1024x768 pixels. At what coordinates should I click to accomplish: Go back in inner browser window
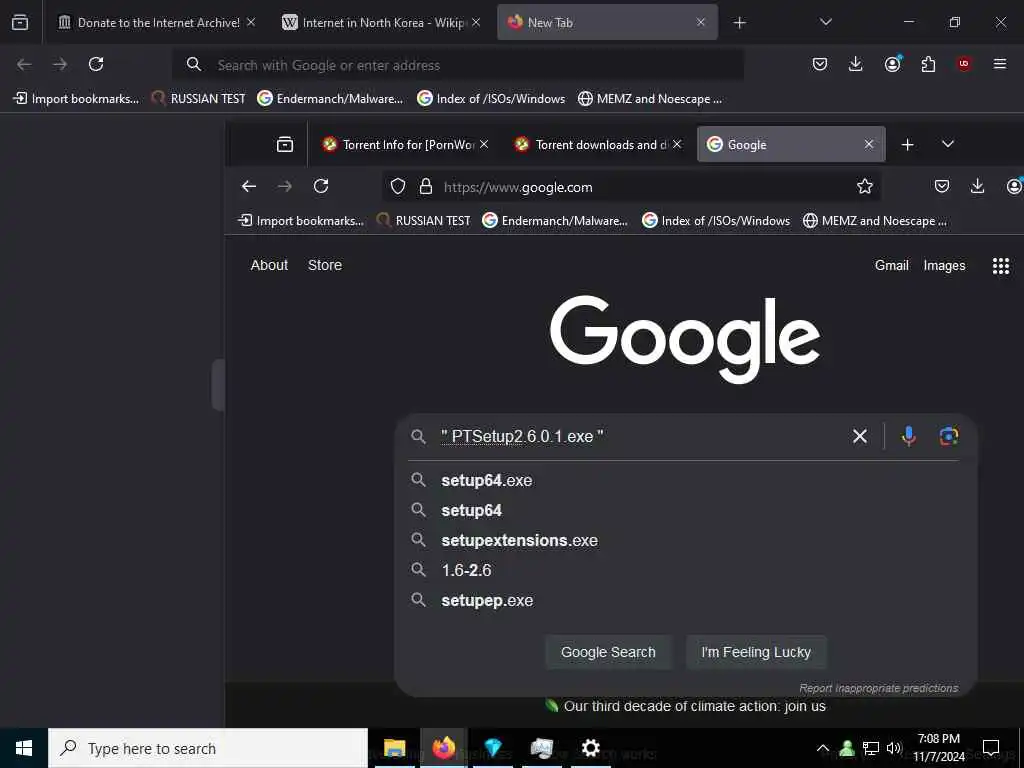pos(249,186)
